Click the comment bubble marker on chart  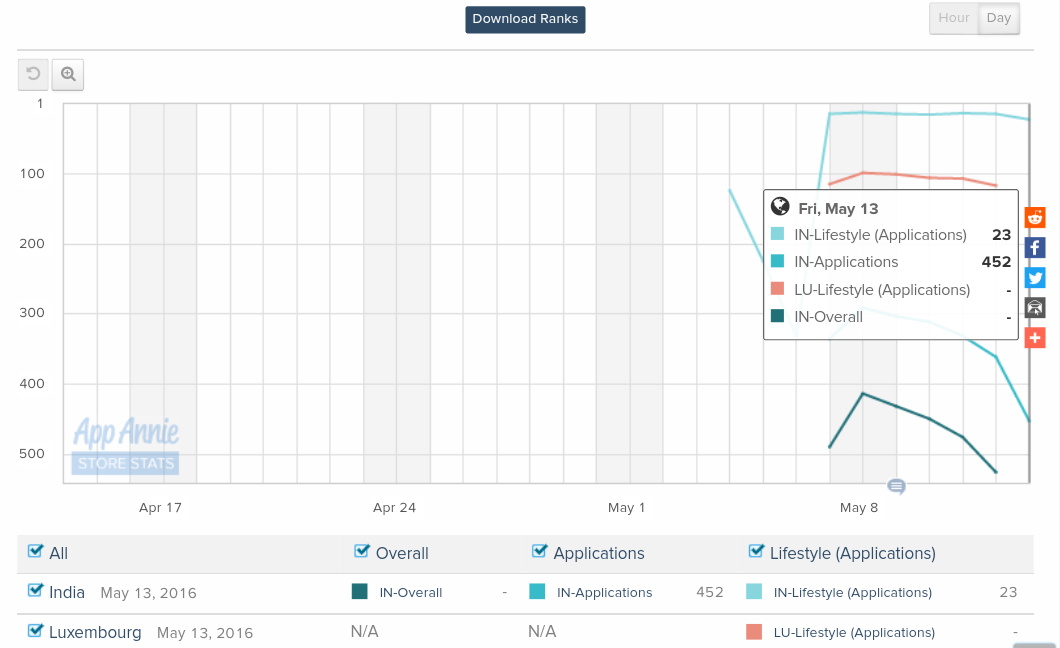pos(896,487)
